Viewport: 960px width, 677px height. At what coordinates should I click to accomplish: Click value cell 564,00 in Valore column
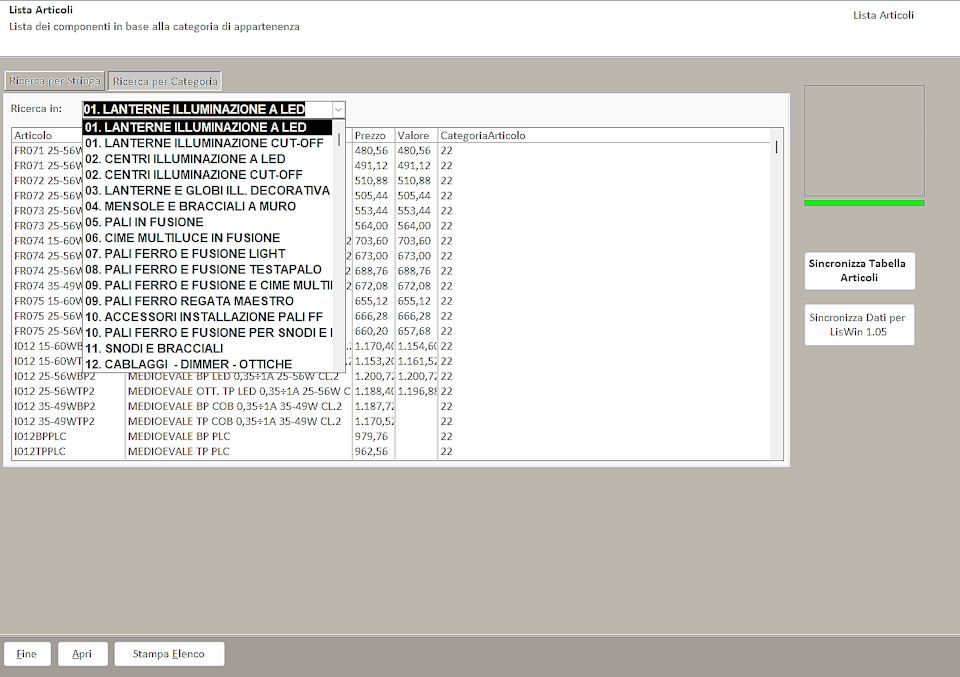[x=414, y=226]
